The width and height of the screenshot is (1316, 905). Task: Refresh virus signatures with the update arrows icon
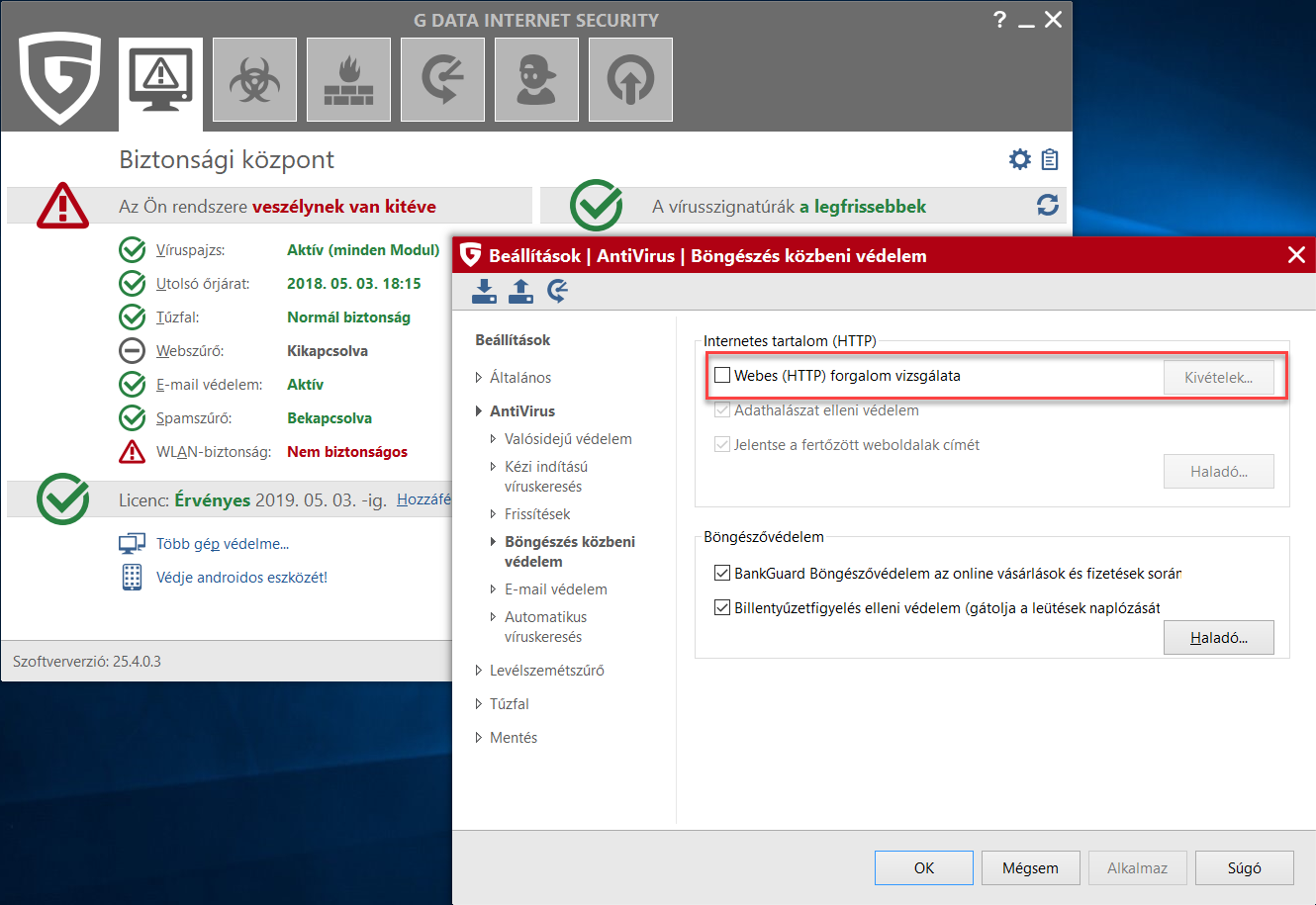coord(1048,205)
